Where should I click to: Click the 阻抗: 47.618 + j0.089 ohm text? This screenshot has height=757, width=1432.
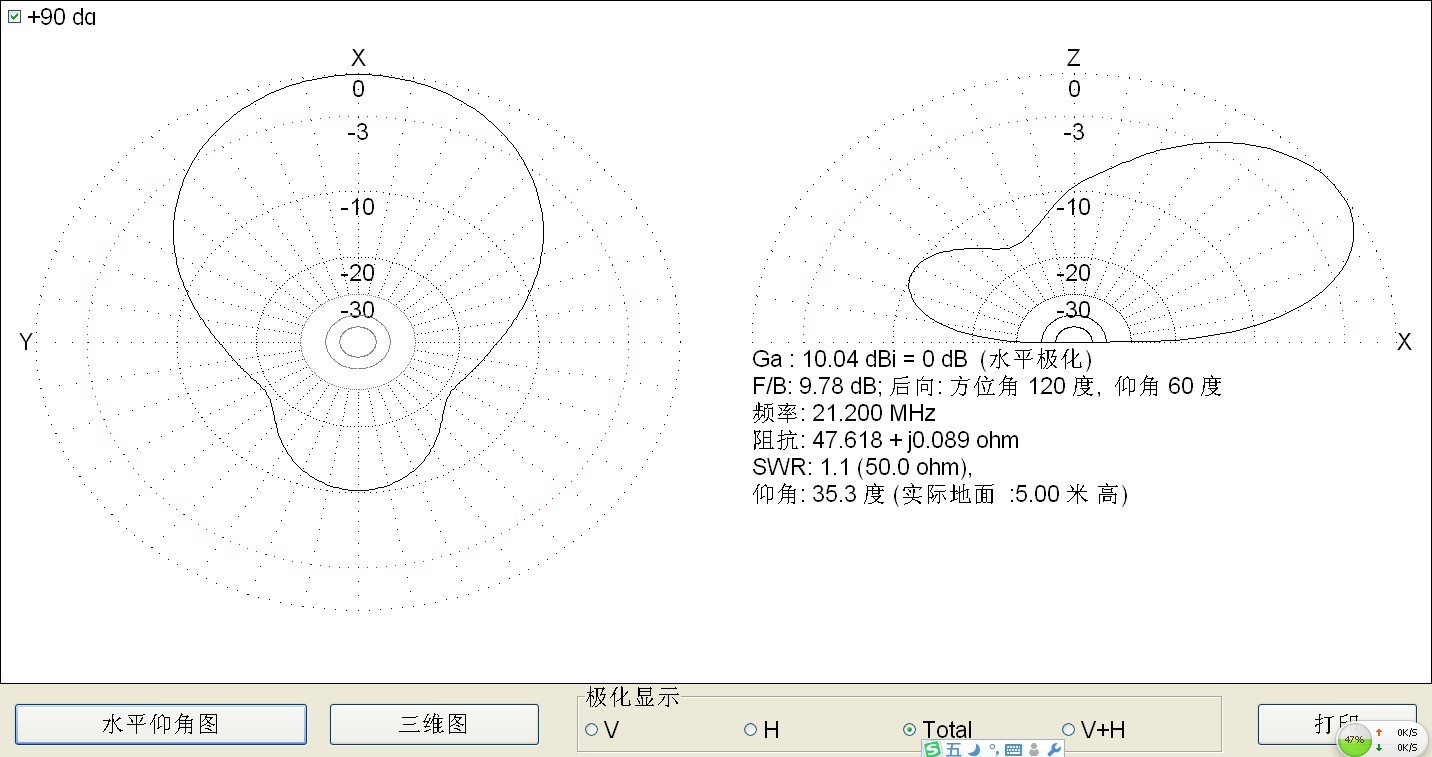click(885, 440)
